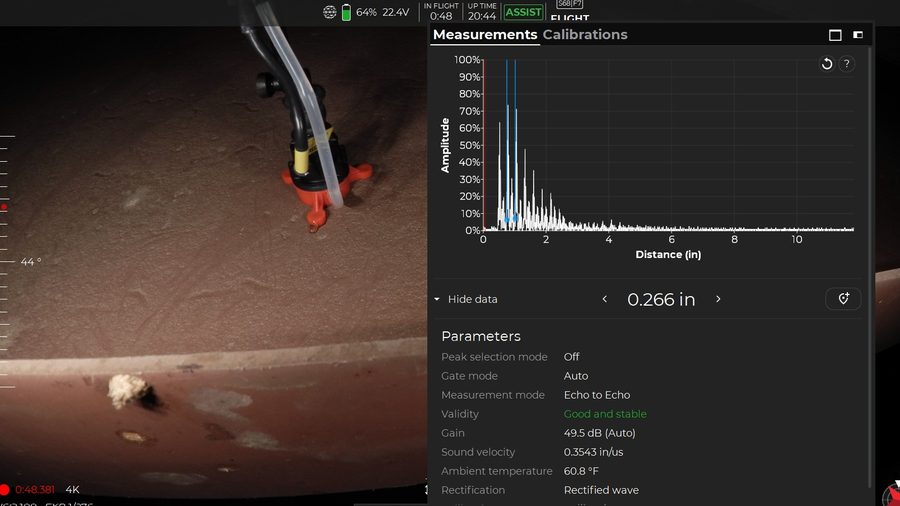Click the Echo to Echo measurement mode
Screen dimensions: 900x506
point(597,395)
